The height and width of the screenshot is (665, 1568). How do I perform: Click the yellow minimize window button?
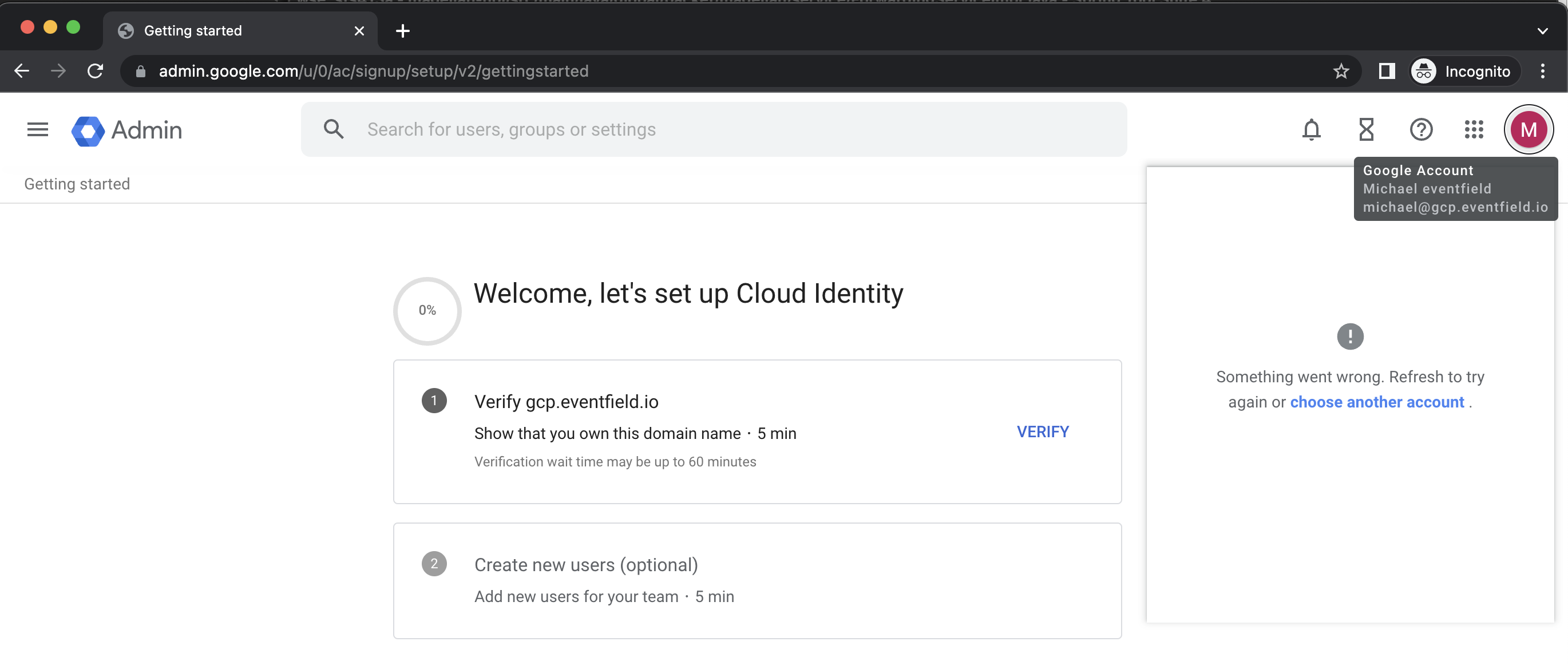50,27
